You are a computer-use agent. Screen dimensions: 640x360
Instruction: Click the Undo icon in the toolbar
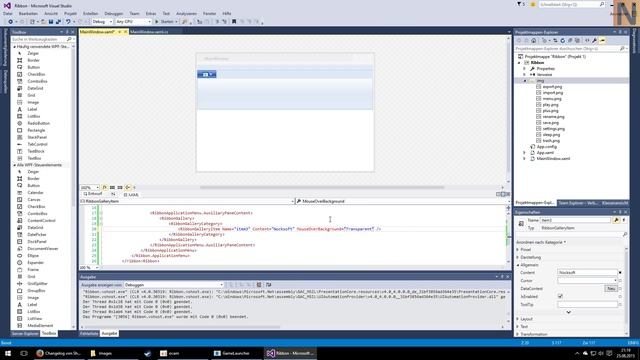coord(68,22)
